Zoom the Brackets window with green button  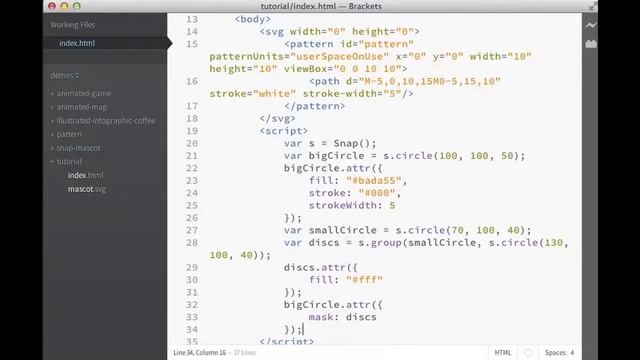[76, 6]
